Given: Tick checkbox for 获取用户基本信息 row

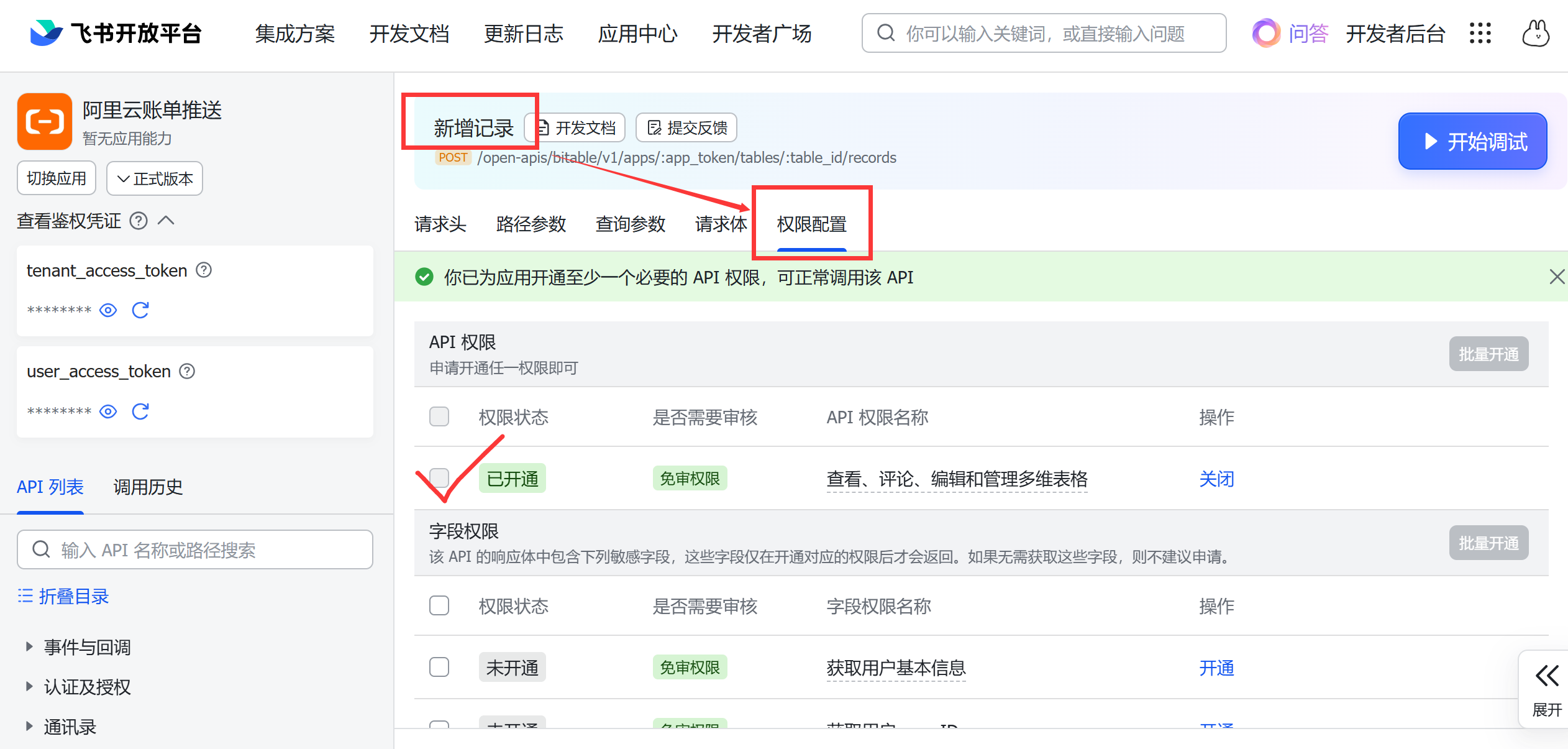Looking at the screenshot, I should pos(439,667).
